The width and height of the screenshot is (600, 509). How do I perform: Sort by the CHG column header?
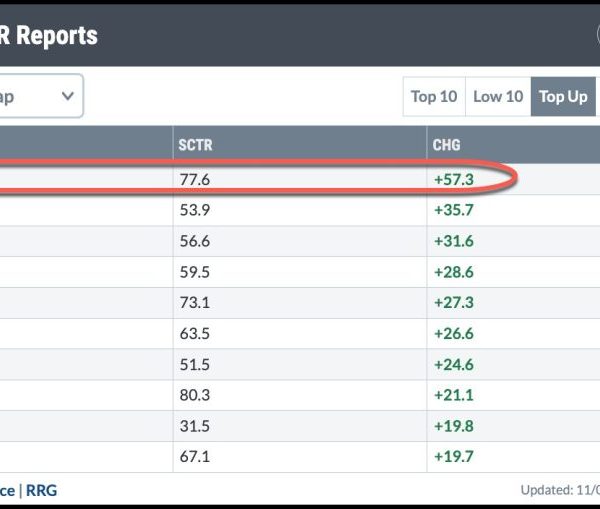click(x=447, y=145)
